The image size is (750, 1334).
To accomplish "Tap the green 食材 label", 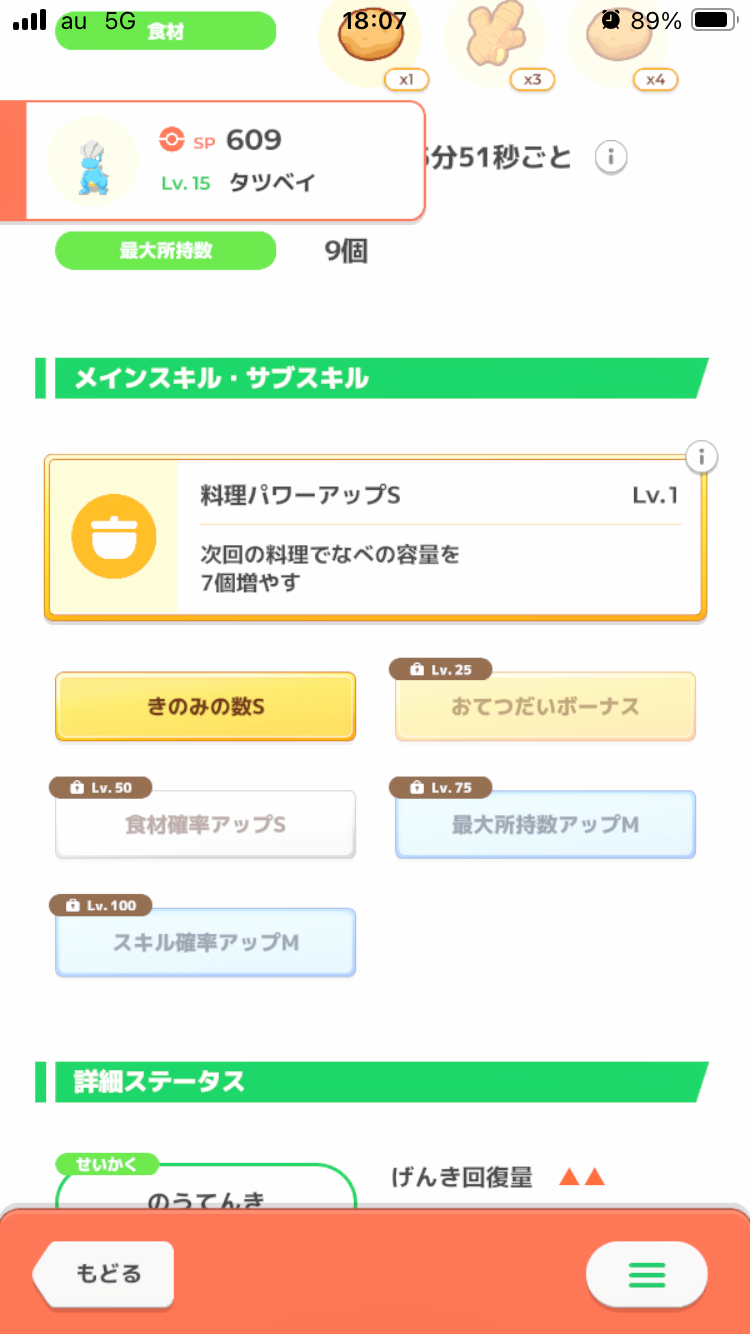I will (x=165, y=31).
